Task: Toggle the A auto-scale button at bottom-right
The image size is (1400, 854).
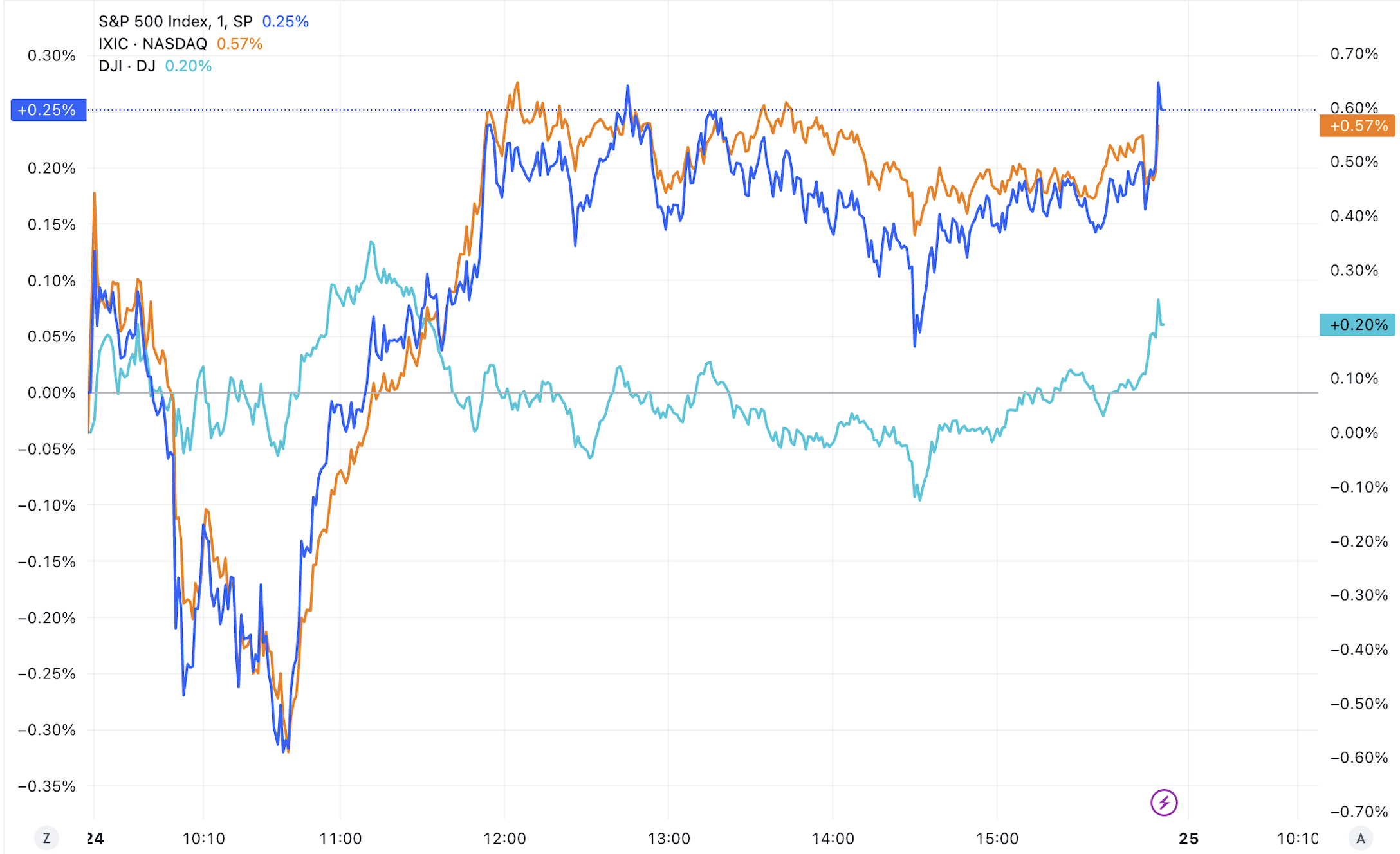Action: click(1360, 838)
